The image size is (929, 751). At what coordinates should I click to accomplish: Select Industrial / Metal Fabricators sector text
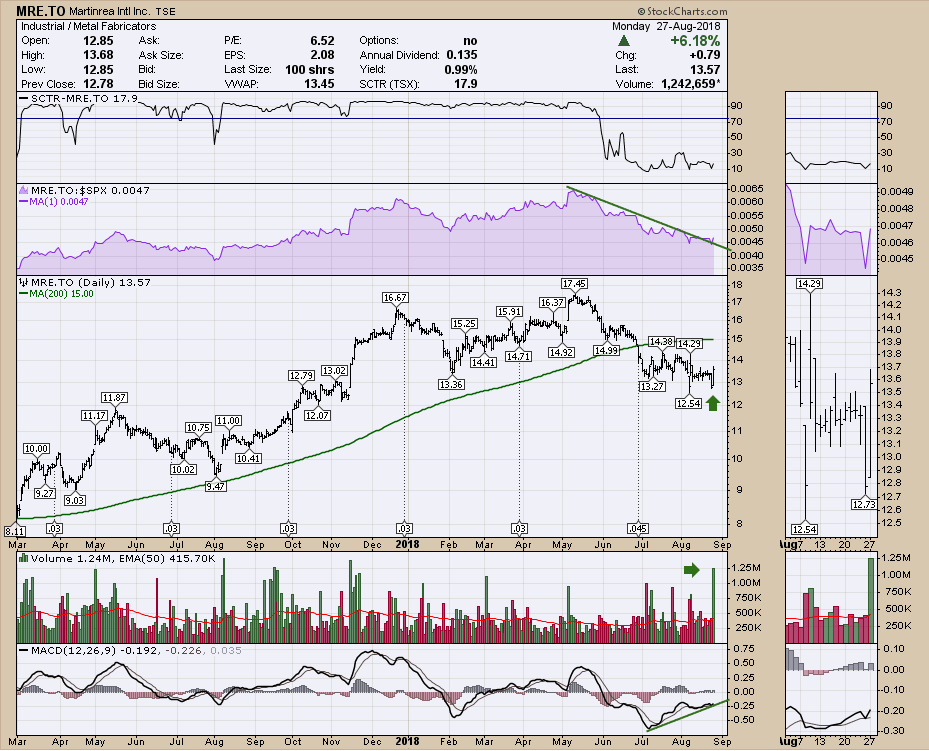89,26
